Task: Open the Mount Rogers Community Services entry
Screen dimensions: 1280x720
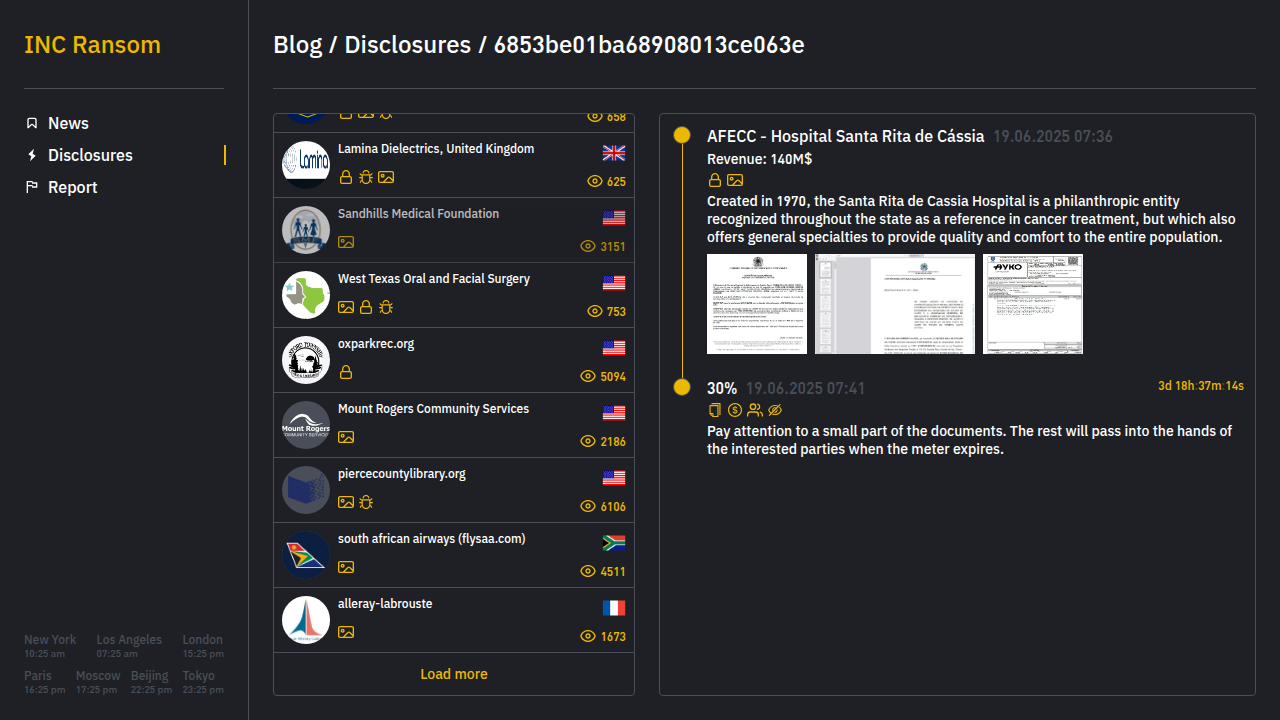Action: [x=433, y=409]
